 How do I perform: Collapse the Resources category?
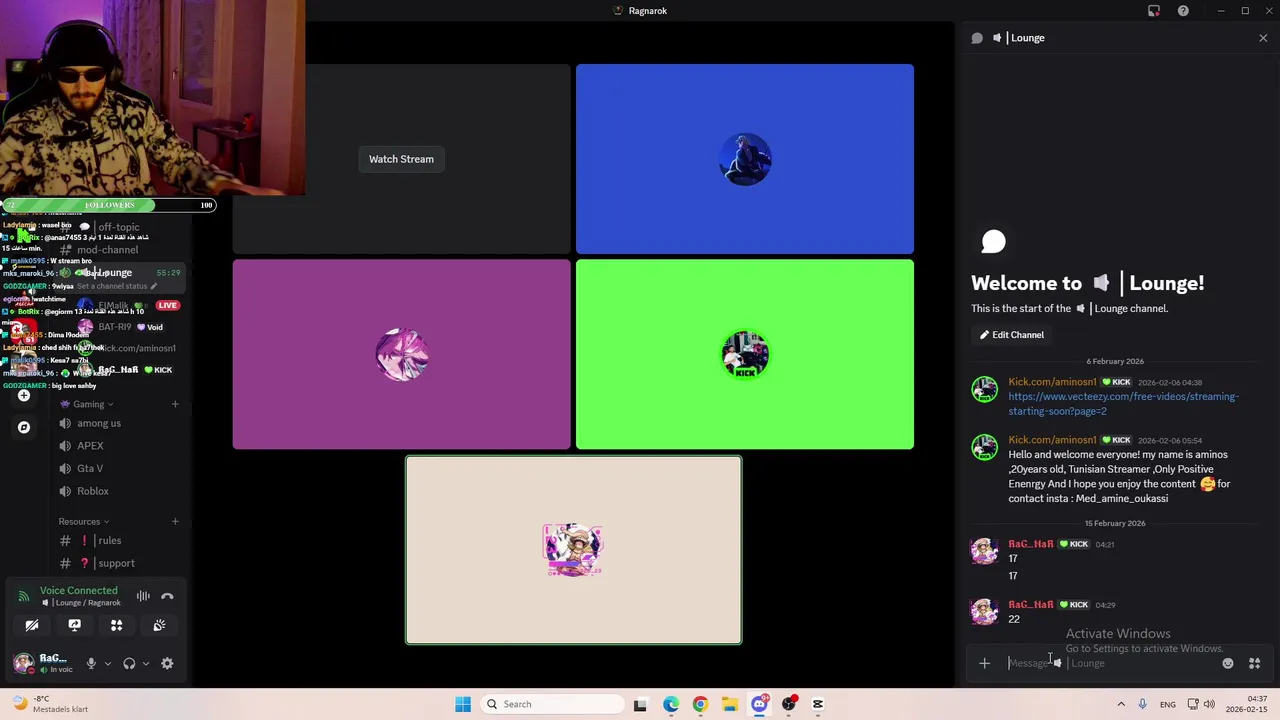[x=83, y=521]
